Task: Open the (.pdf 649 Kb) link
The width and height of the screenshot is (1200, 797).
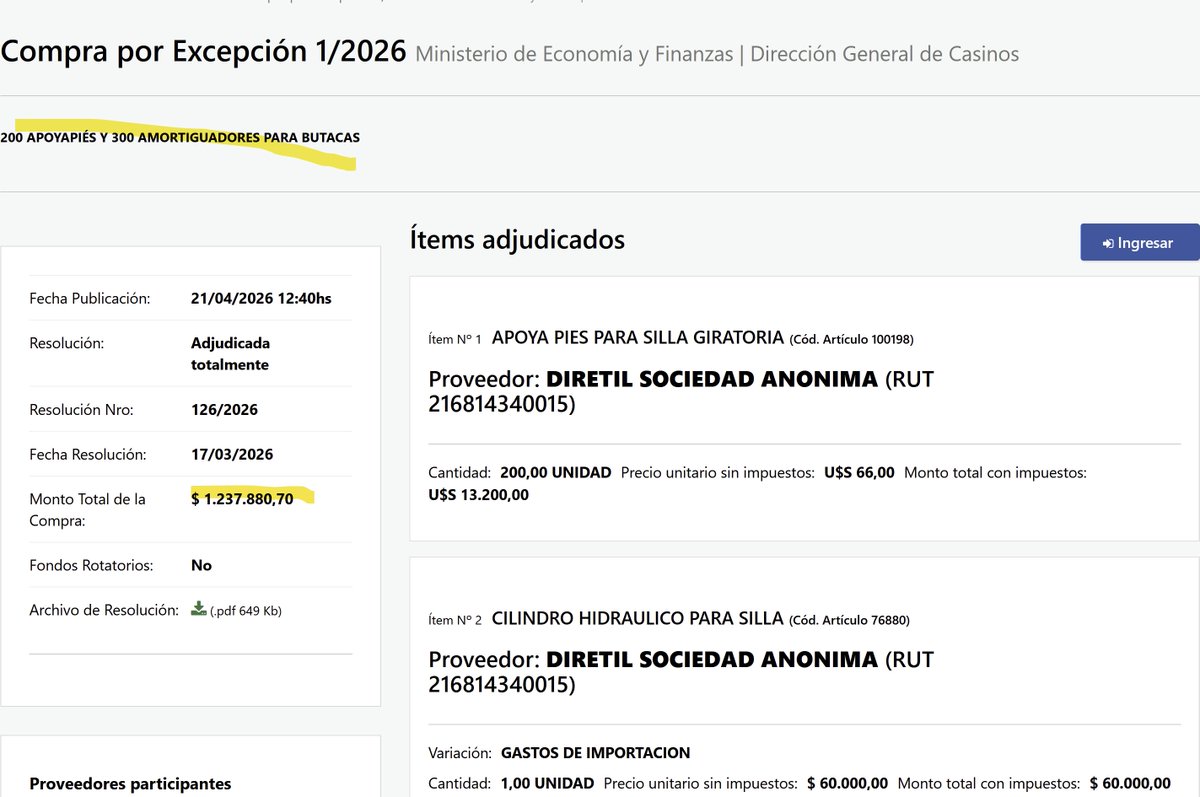Action: click(x=245, y=611)
